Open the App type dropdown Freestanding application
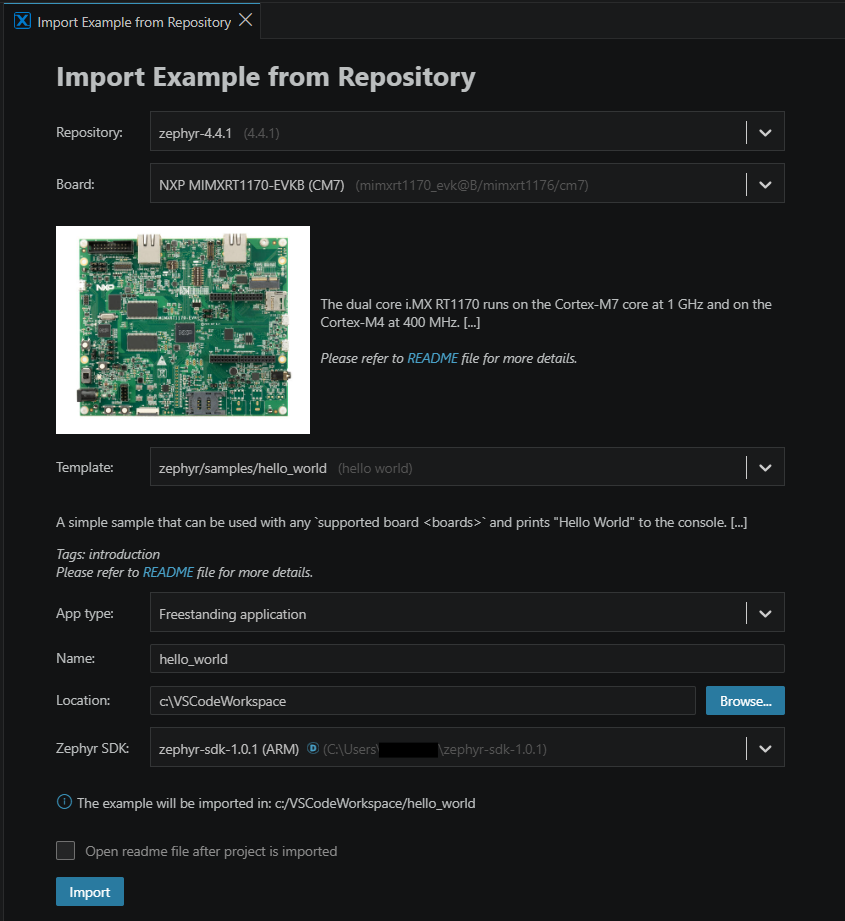845x921 pixels. point(467,613)
